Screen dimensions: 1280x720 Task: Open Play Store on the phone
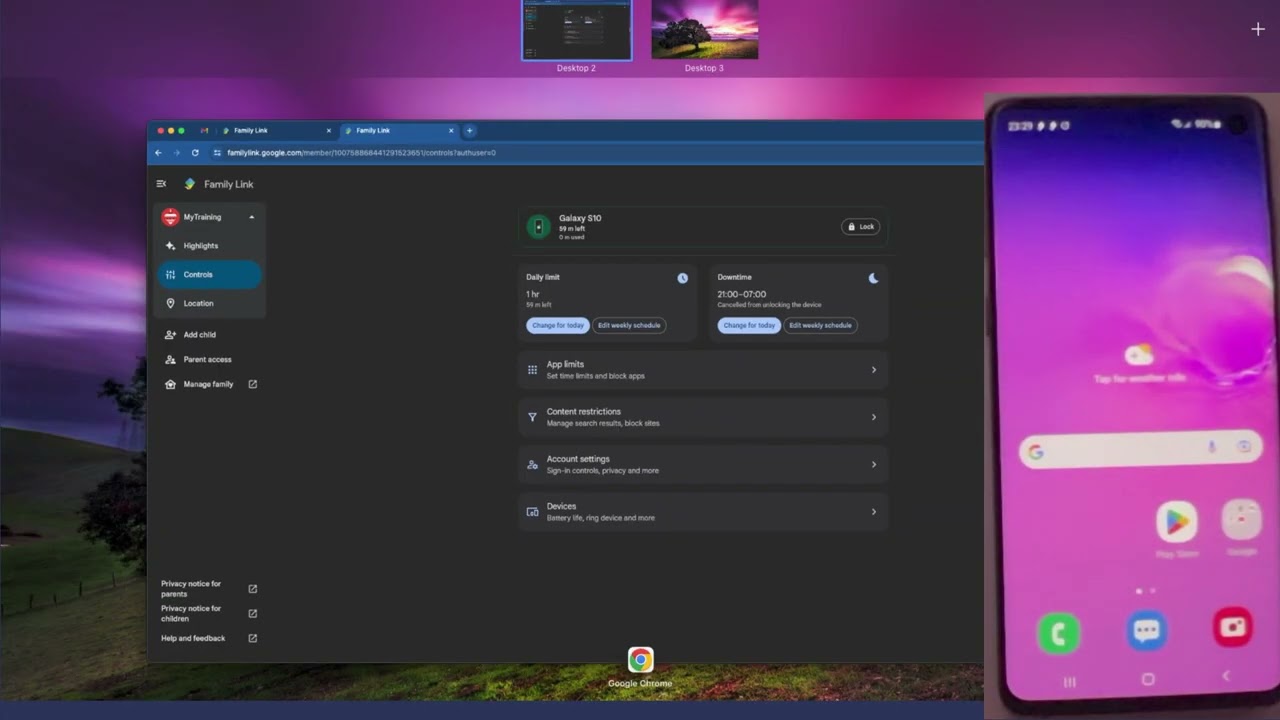pos(1177,523)
